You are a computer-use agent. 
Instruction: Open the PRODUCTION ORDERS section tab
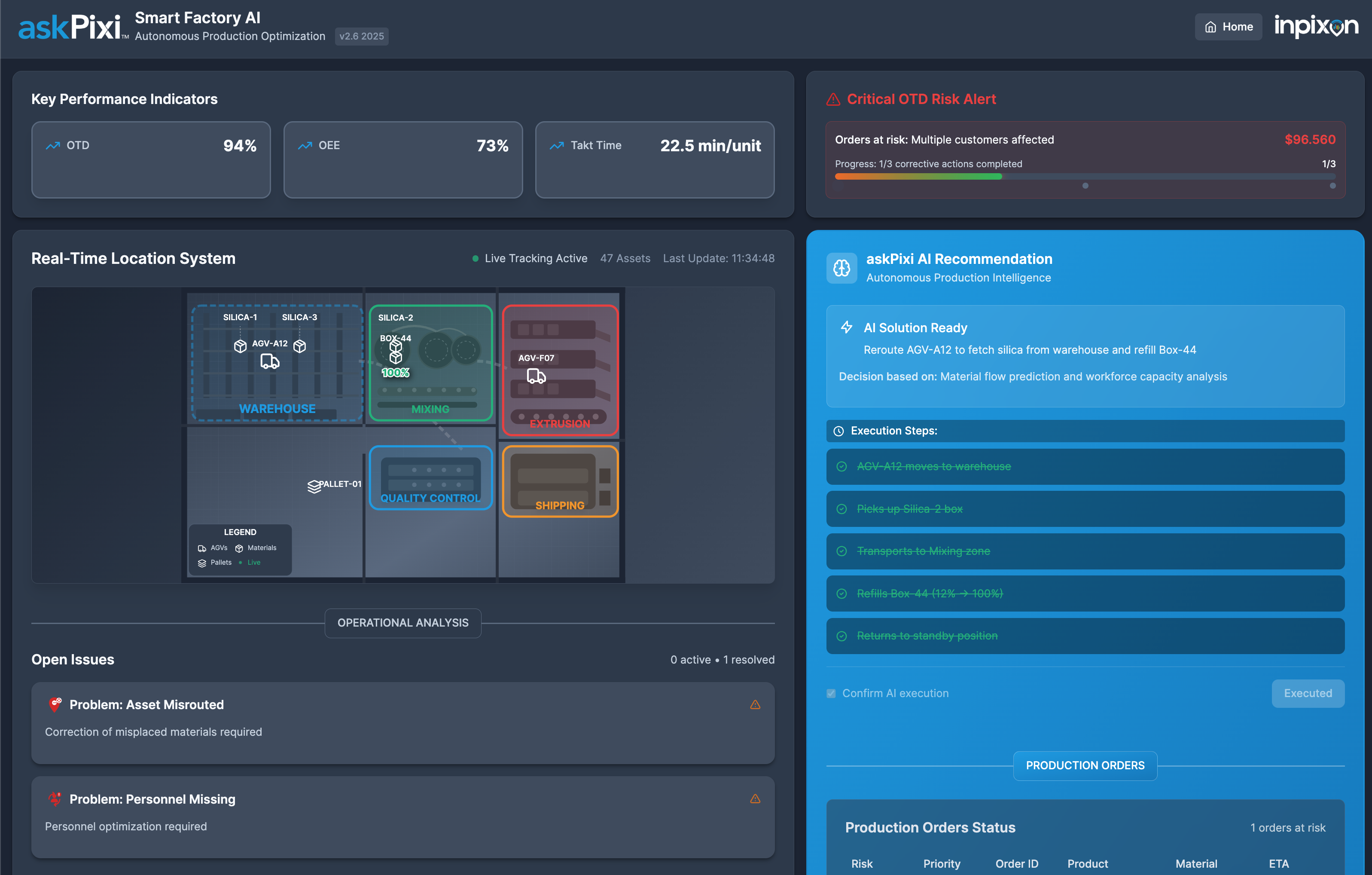click(x=1084, y=765)
